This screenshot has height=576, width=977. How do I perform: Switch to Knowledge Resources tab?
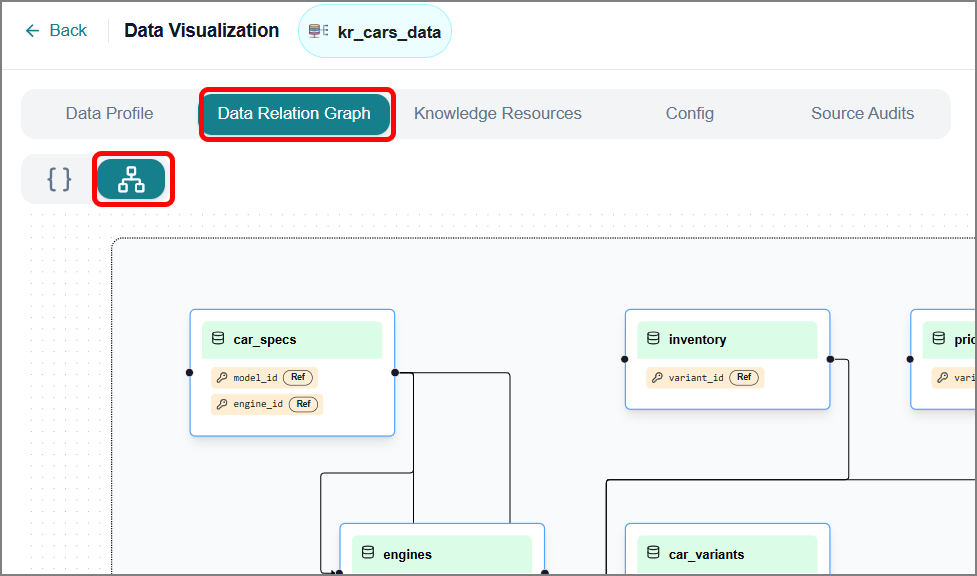497,113
